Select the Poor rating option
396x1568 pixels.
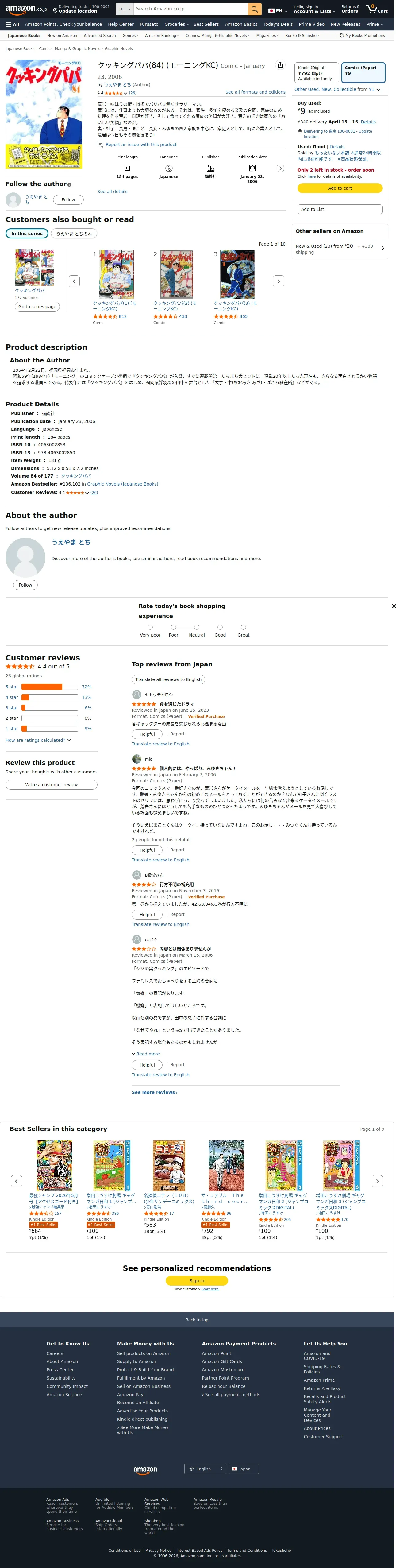[x=173, y=627]
